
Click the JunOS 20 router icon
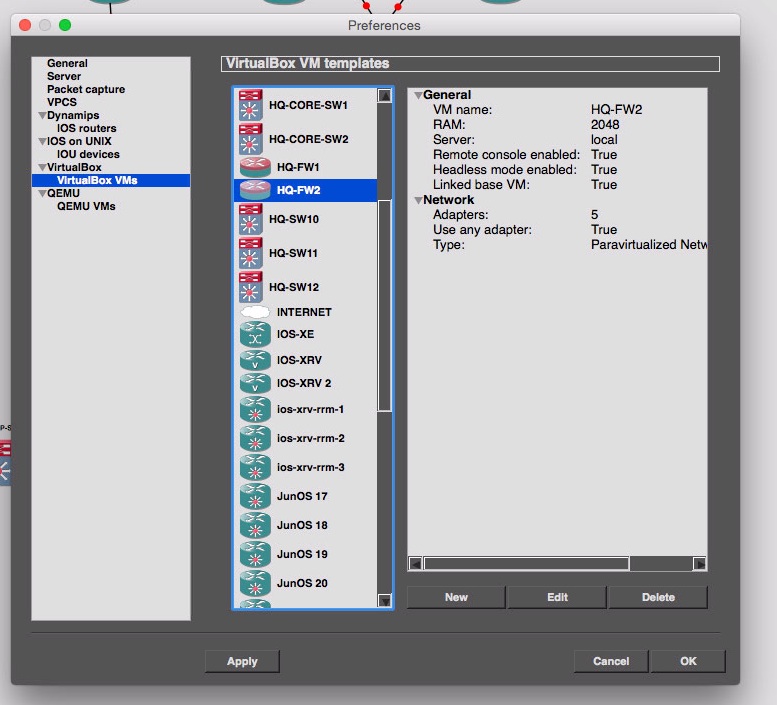coord(255,583)
